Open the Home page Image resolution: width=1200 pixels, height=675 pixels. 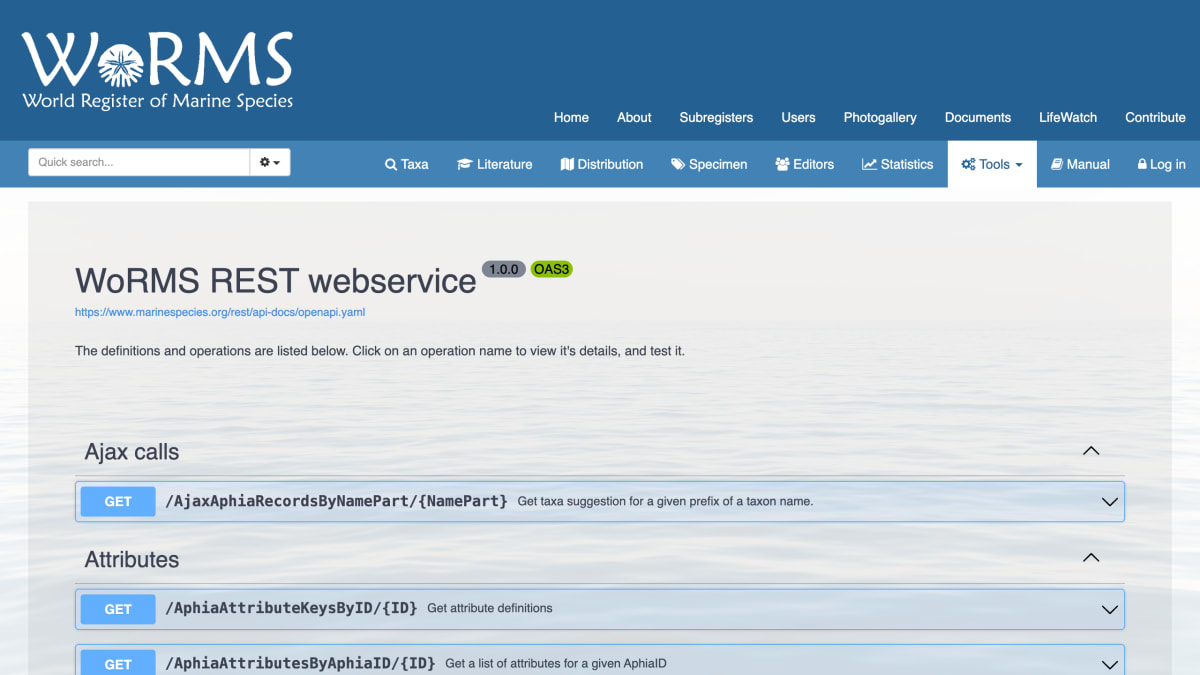tap(571, 117)
